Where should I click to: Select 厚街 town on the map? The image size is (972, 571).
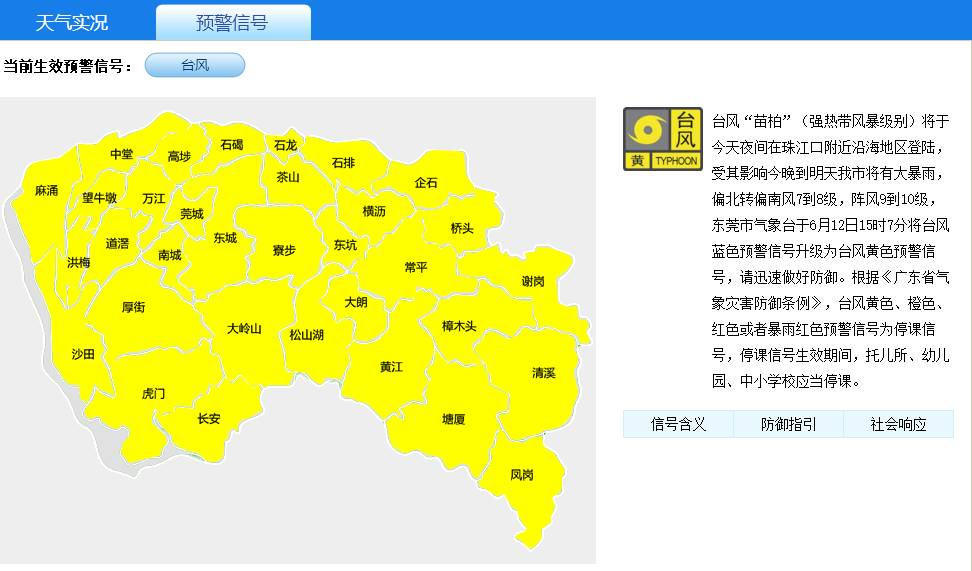click(x=133, y=307)
